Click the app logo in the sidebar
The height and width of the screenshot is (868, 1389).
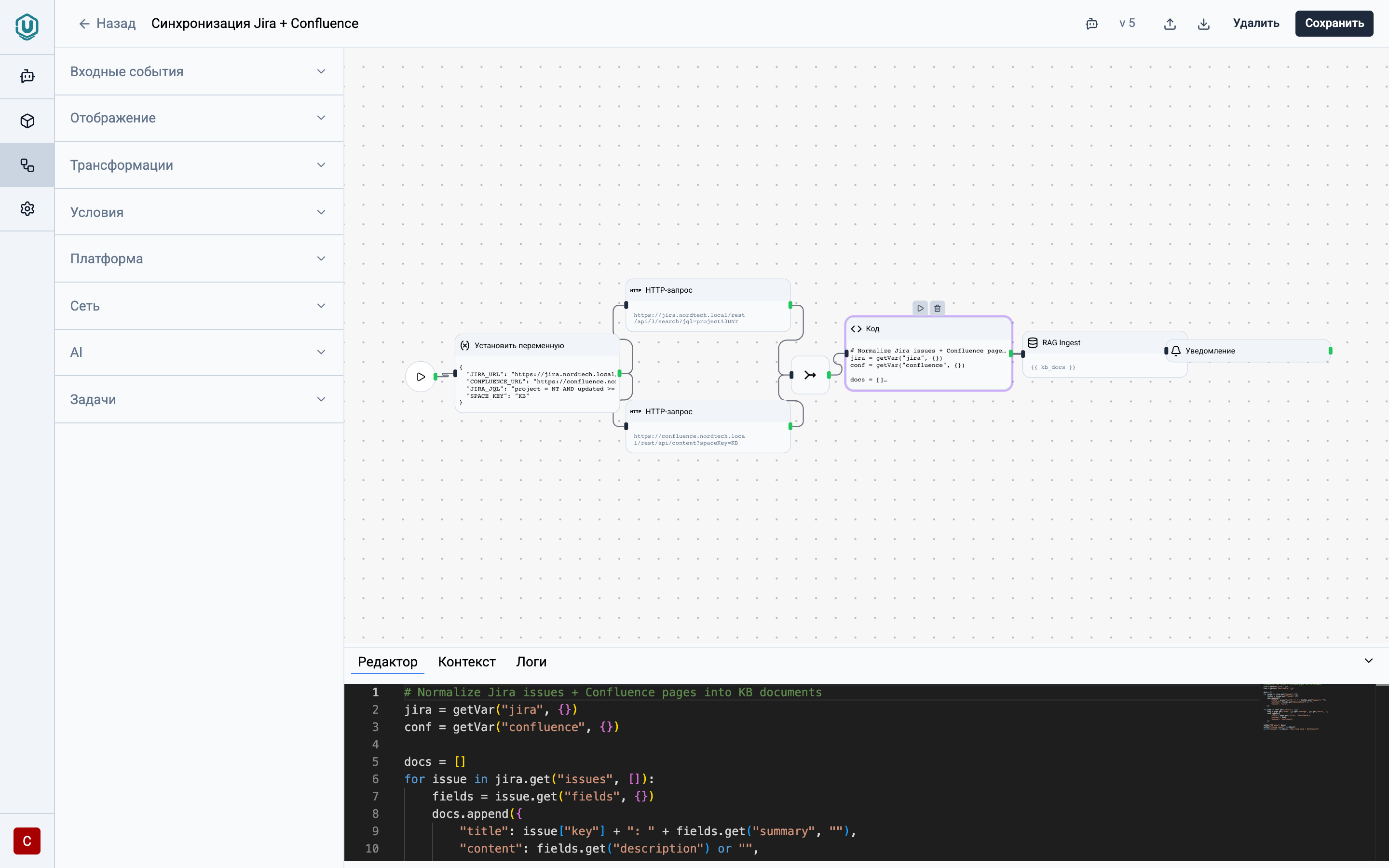[27, 27]
